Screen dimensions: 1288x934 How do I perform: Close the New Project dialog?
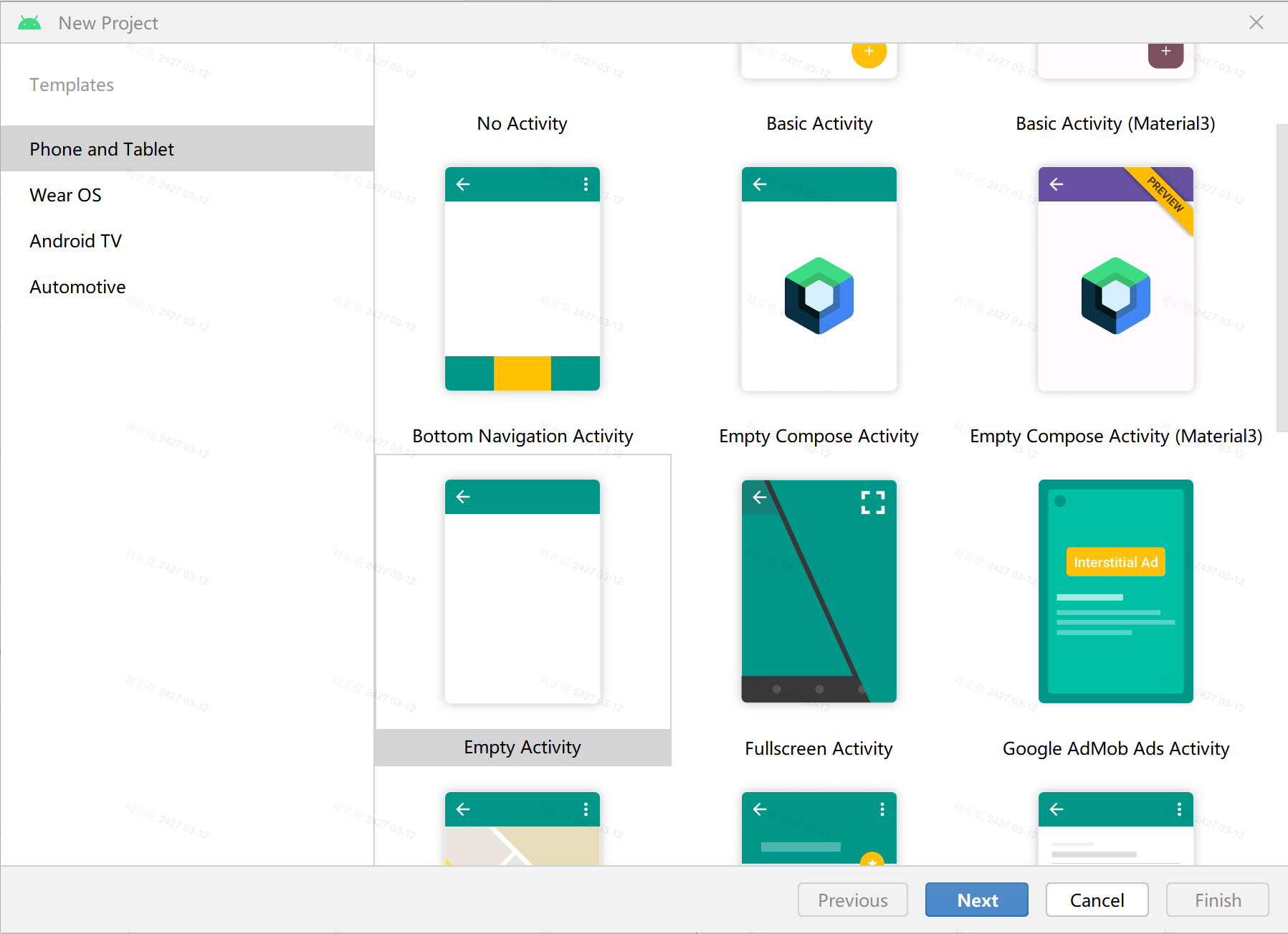(x=1256, y=22)
